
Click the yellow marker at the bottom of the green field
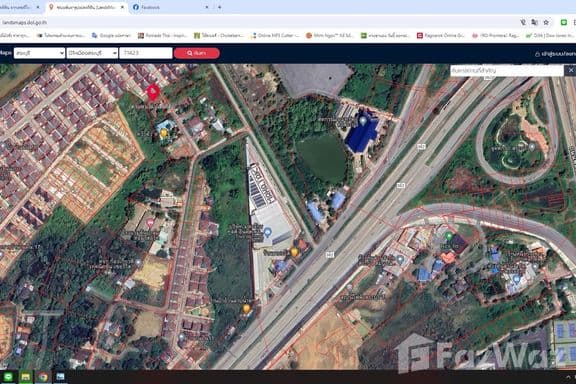246,309
